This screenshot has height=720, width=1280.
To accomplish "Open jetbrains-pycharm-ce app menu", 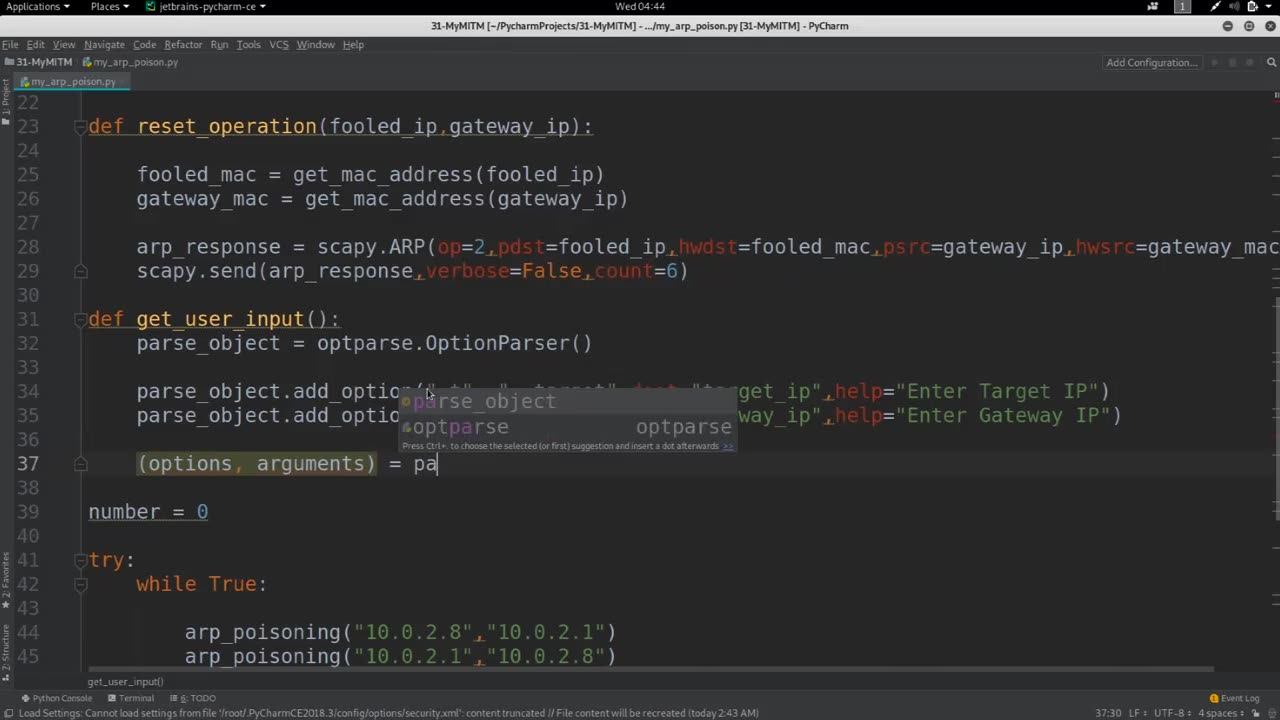I will coord(206,6).
